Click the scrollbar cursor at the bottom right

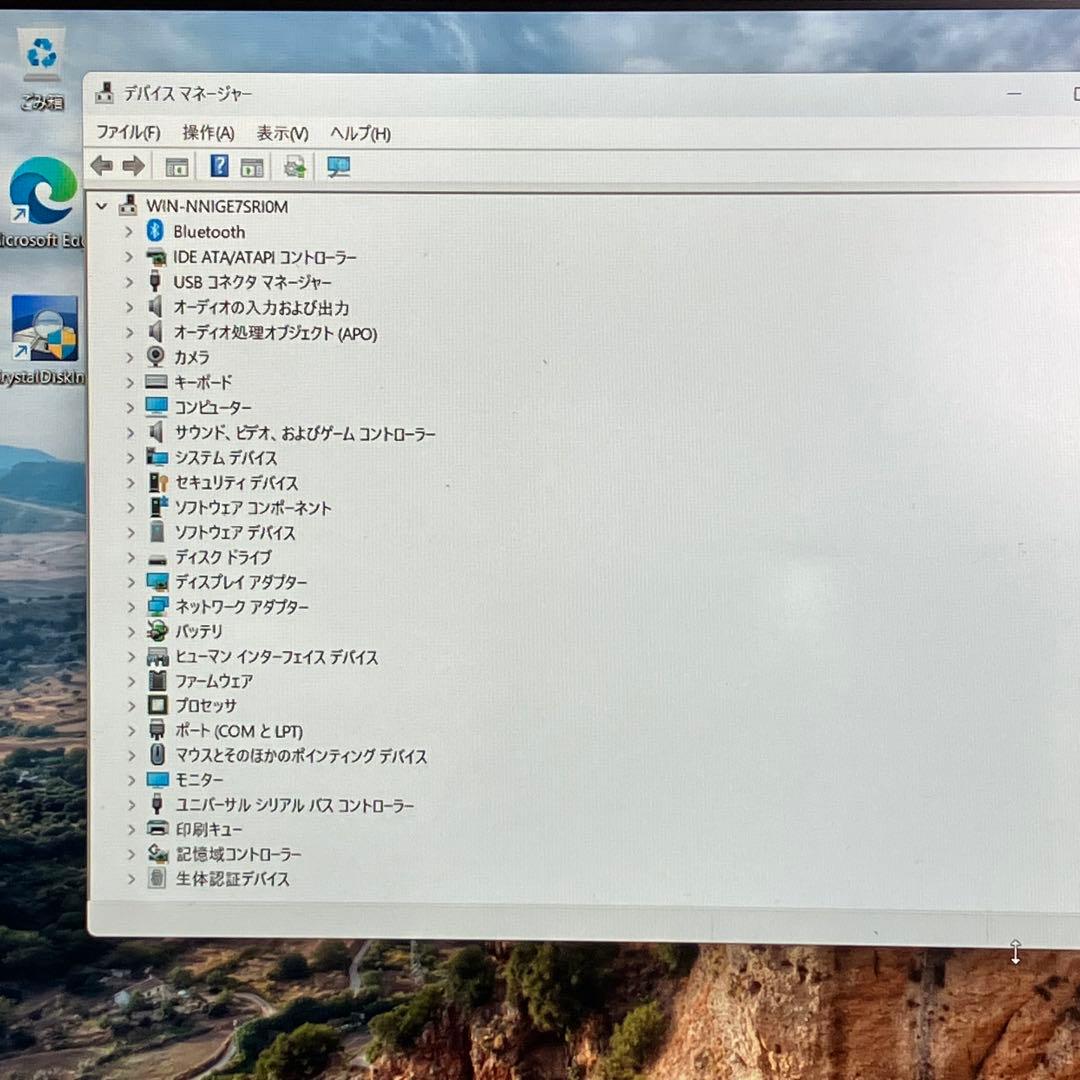(x=1014, y=952)
